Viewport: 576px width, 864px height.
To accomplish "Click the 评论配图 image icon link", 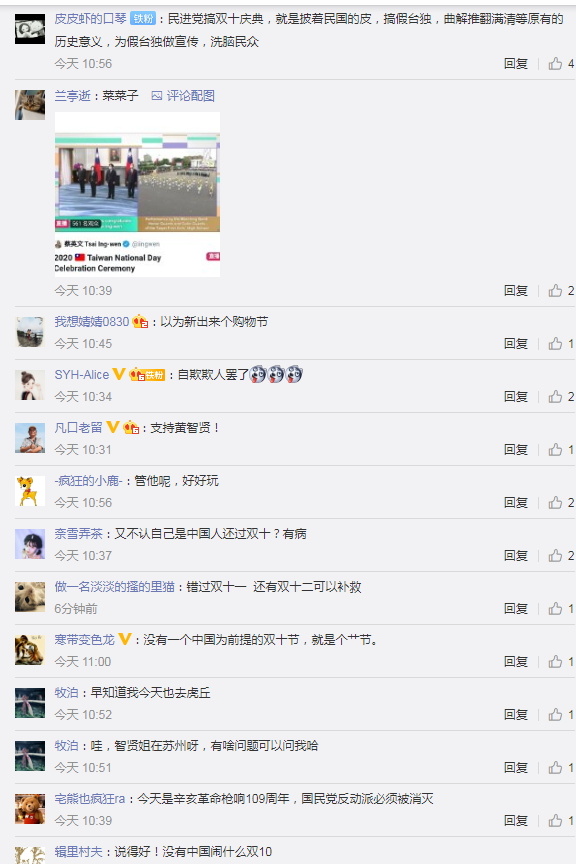I will point(183,96).
